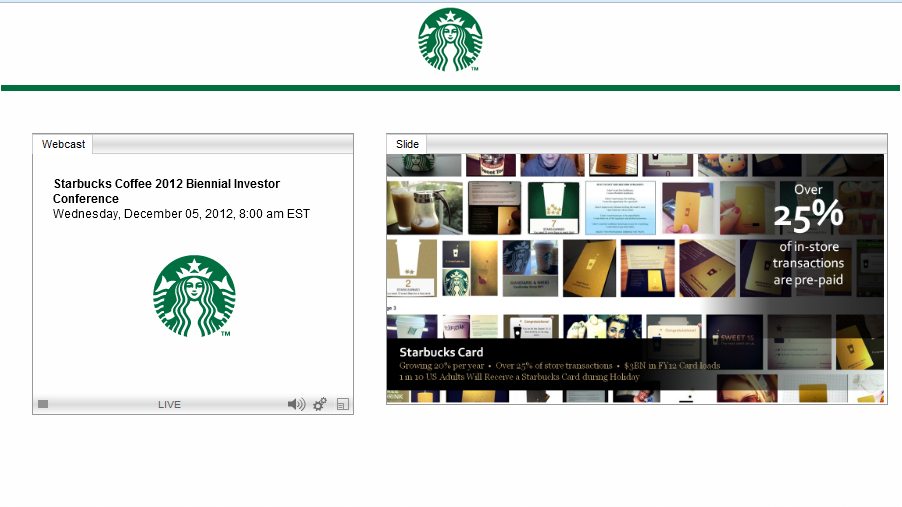Image resolution: width=902 pixels, height=507 pixels.
Task: Select the iced coffee pitcher photo
Action: point(424,207)
